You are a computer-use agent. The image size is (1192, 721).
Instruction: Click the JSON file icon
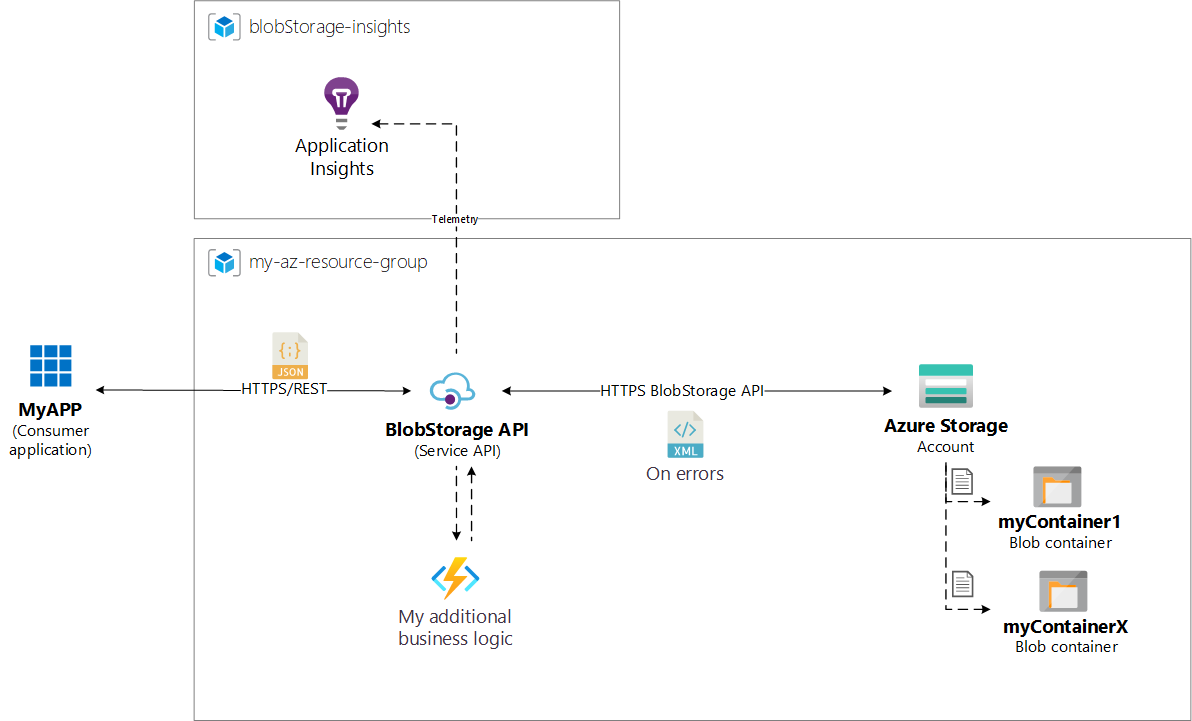290,356
